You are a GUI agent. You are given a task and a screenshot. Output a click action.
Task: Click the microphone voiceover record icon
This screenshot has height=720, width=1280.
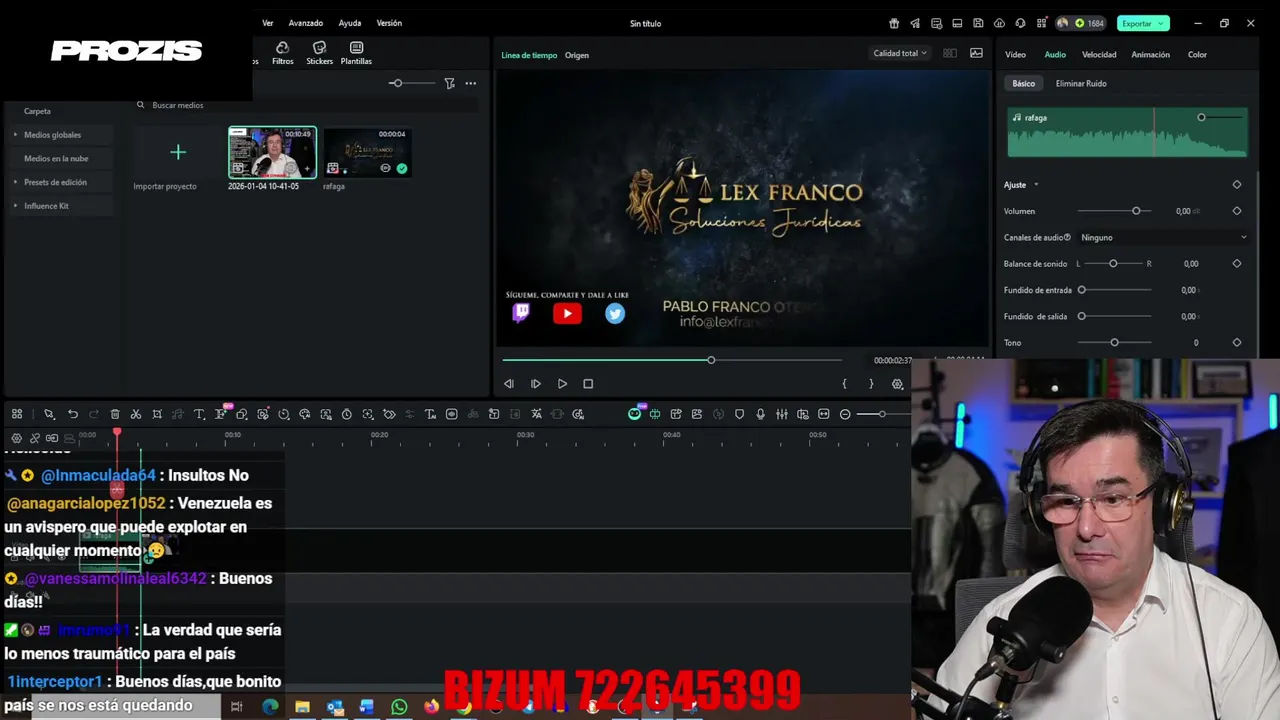[x=760, y=414]
